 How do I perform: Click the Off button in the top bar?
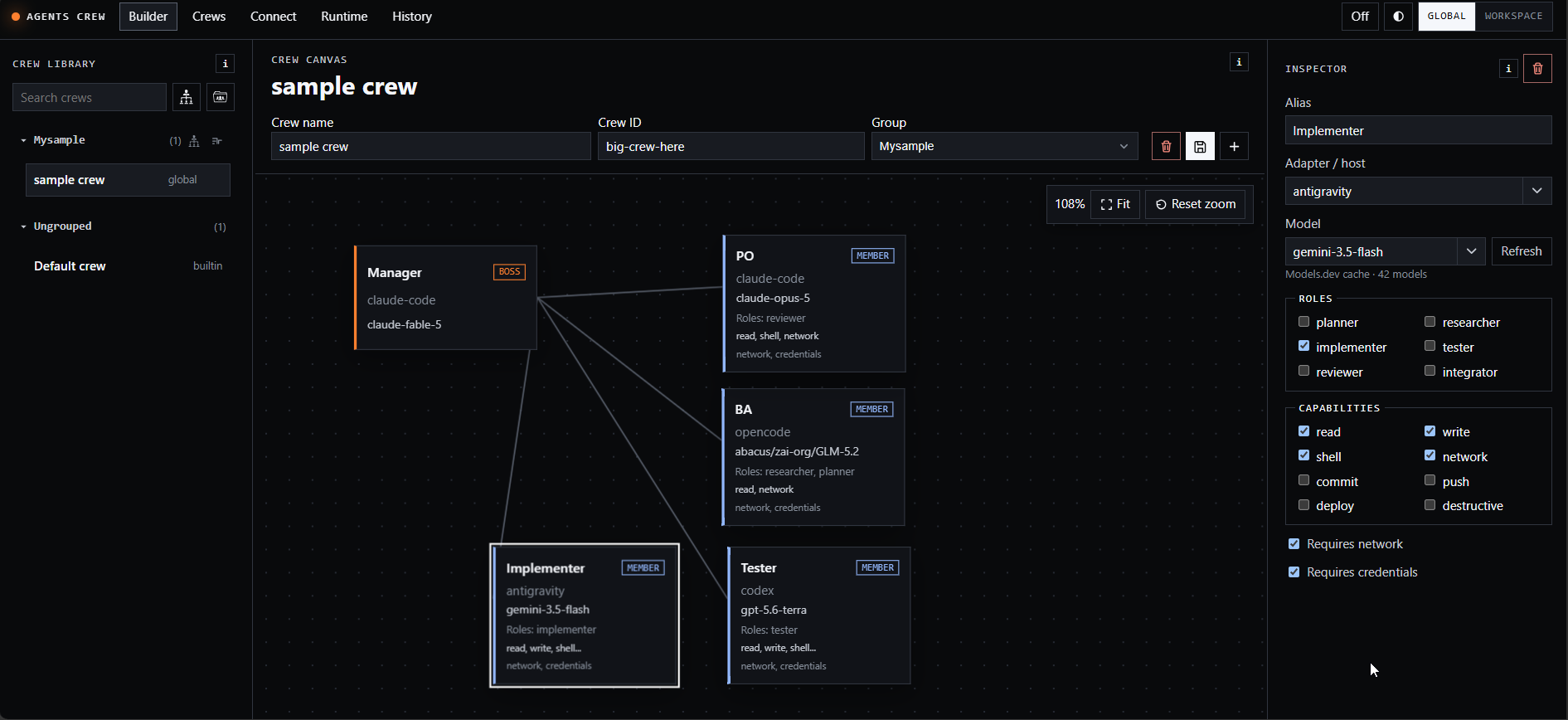(x=1360, y=17)
